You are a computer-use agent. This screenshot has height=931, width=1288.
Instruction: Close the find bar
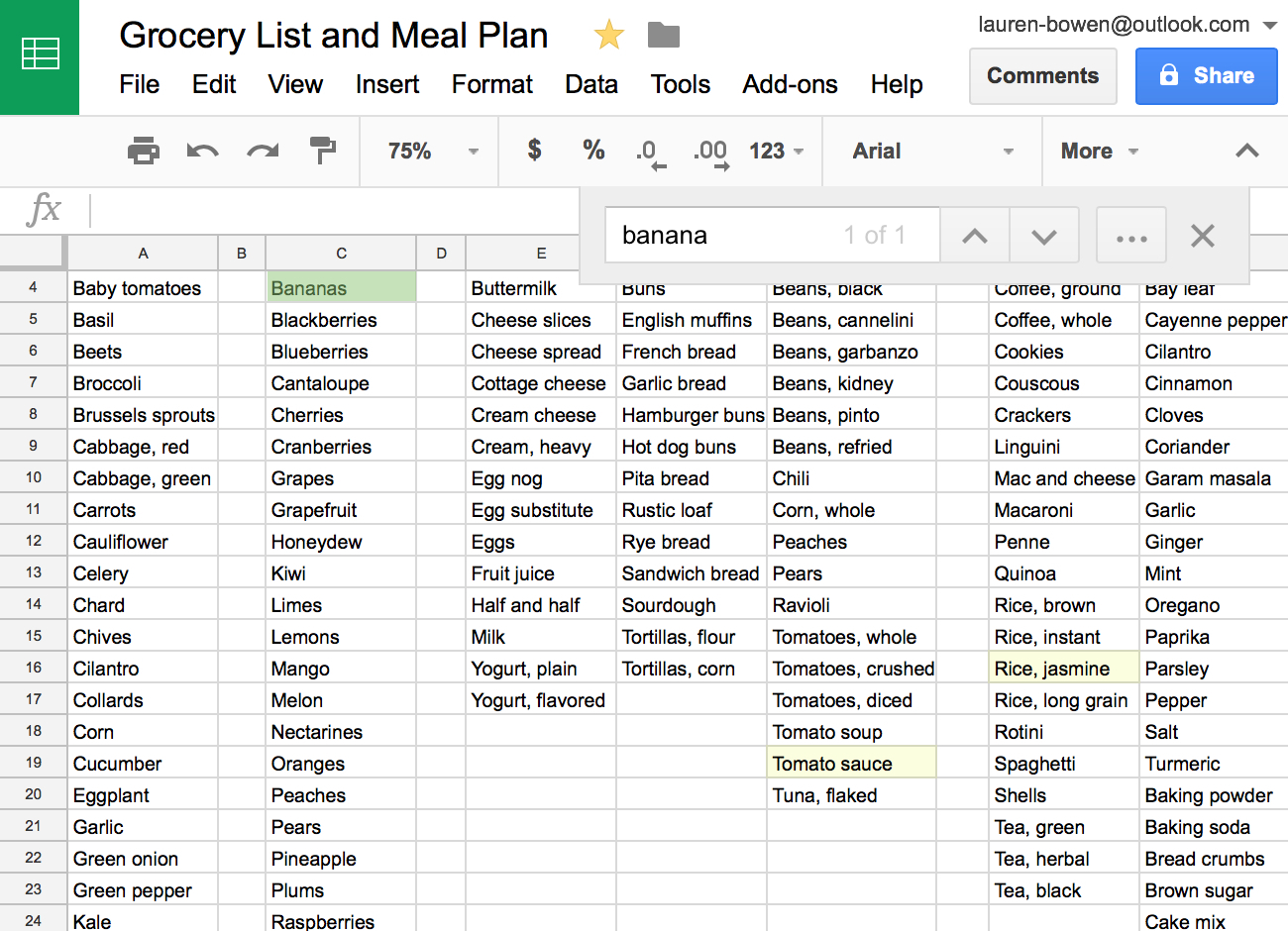point(1202,235)
